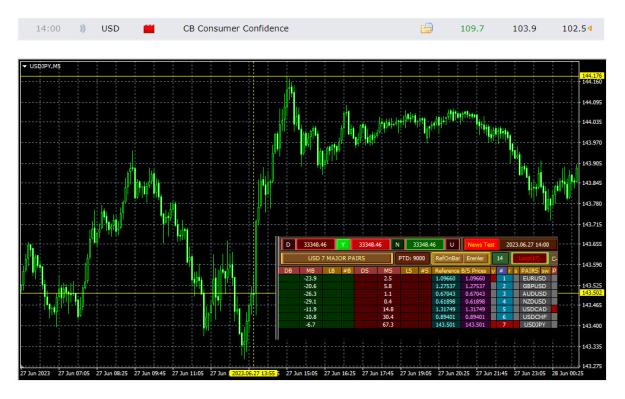The image size is (625, 399).
Task: Click the dark red button right of 14
Action: click(x=529, y=258)
